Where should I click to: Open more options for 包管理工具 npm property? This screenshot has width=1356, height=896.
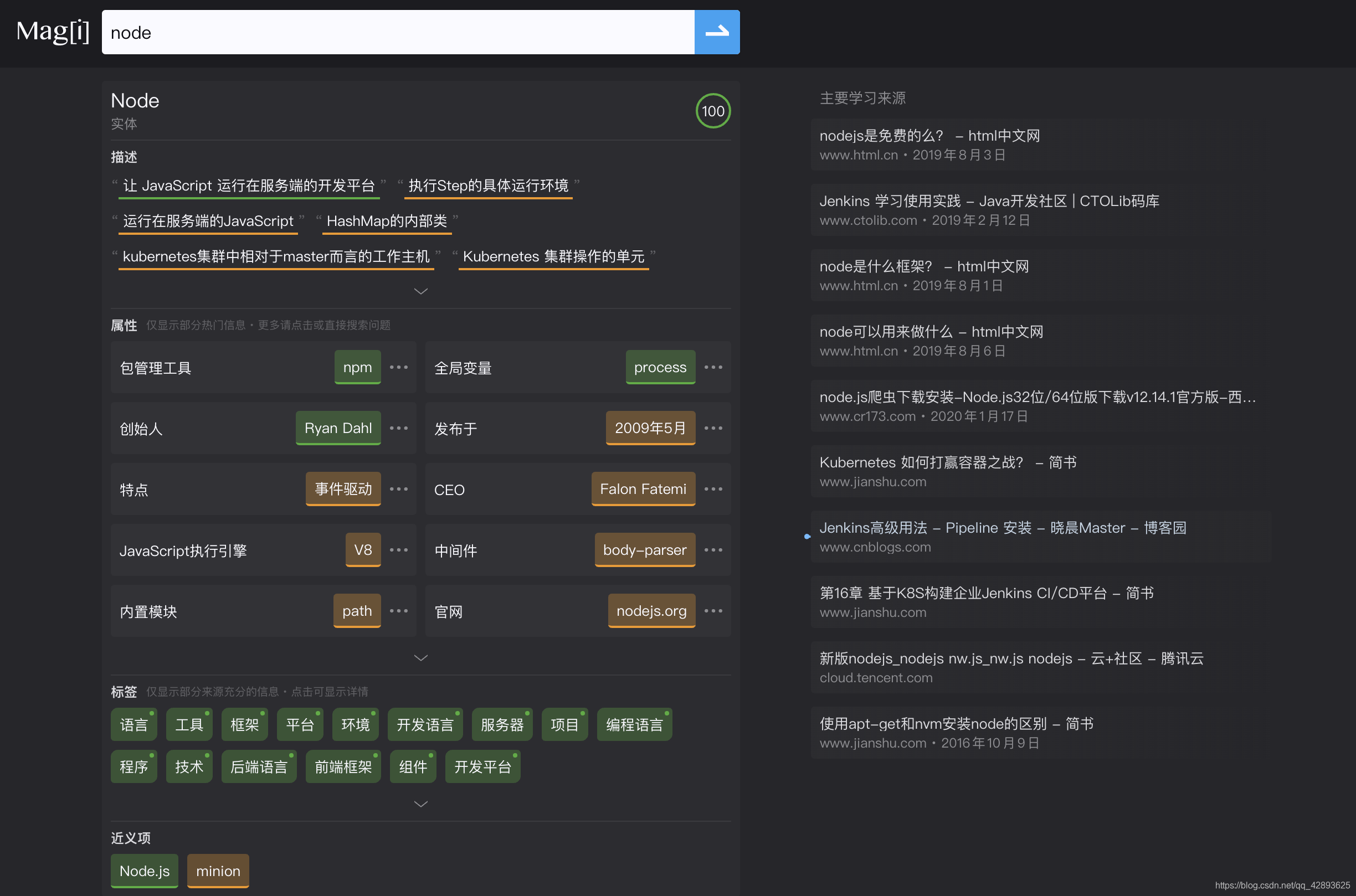[x=399, y=368]
